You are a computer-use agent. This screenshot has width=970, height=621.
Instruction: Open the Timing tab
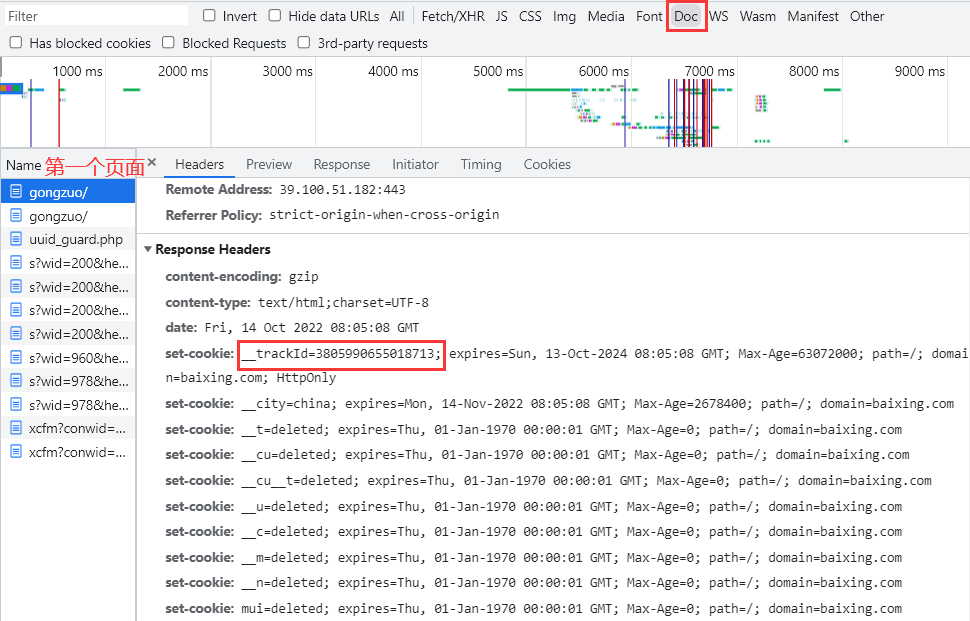[x=481, y=164]
